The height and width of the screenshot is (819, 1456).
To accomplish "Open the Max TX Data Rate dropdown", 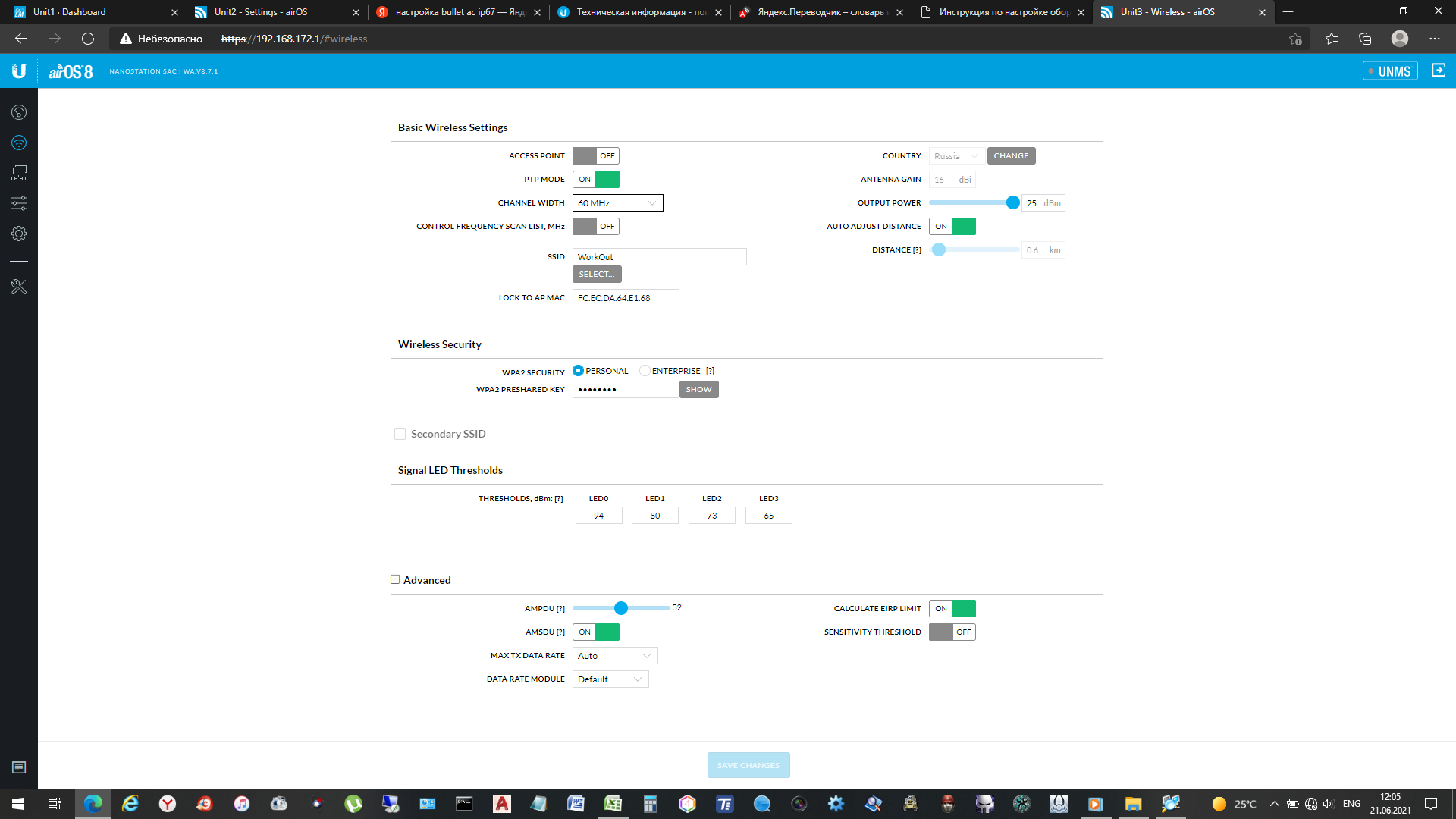I will coord(615,656).
